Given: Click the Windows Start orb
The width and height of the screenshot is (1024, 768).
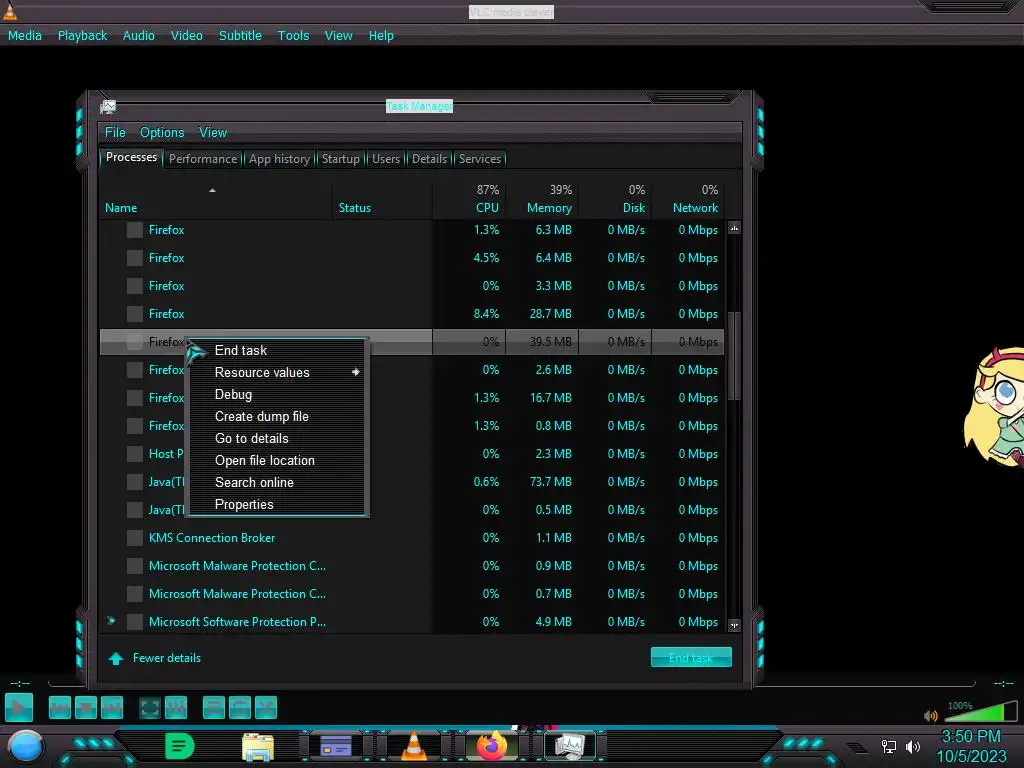Looking at the screenshot, I should click(x=25, y=746).
